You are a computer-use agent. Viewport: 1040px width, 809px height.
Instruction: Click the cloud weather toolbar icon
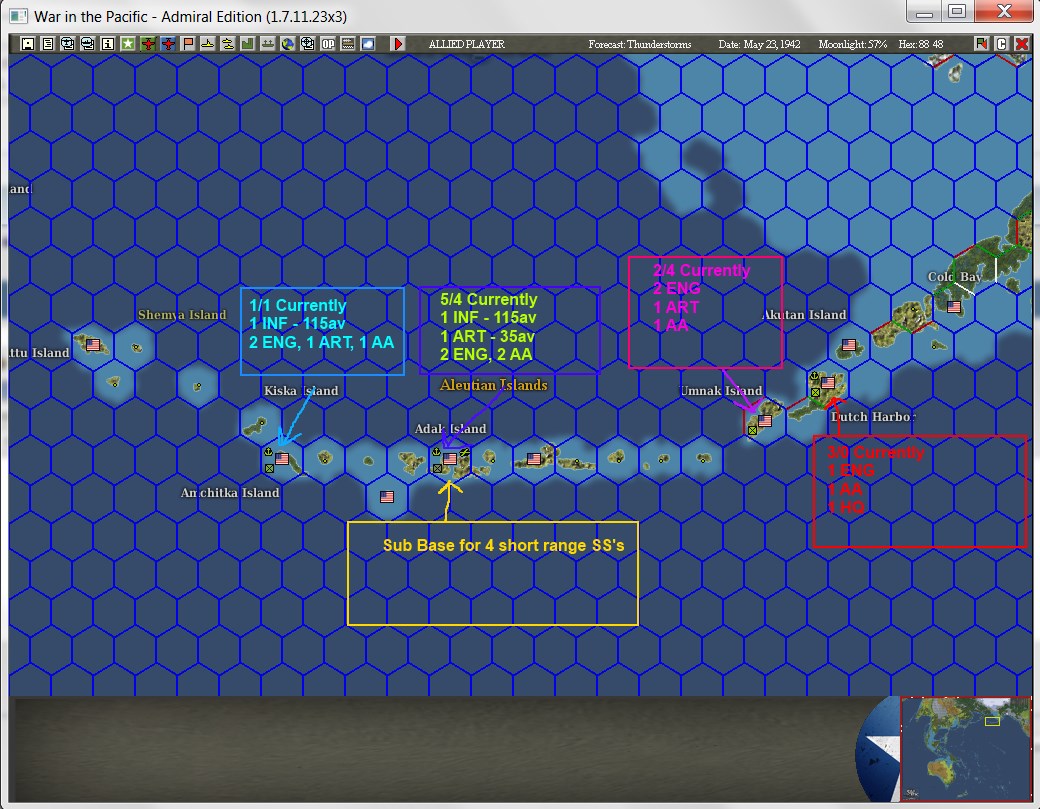point(367,44)
